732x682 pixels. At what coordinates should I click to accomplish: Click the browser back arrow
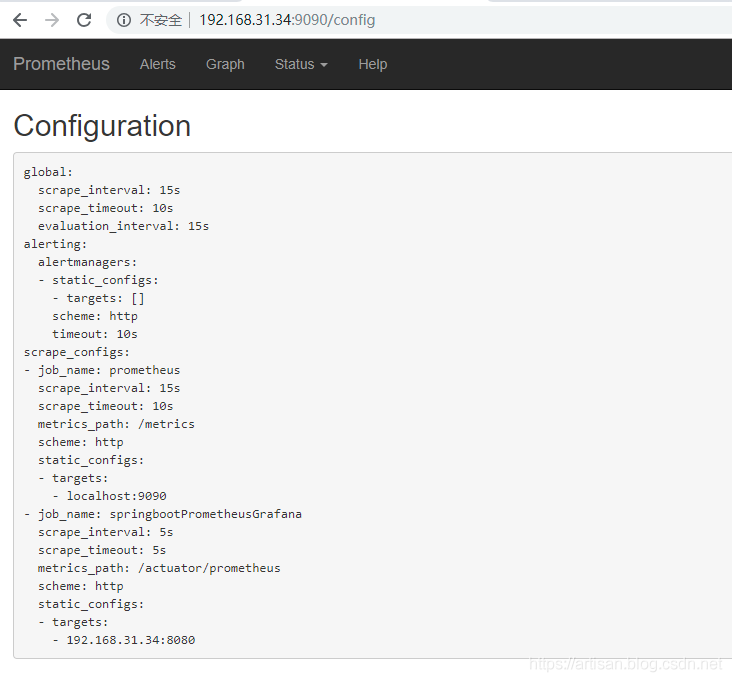pos(20,20)
